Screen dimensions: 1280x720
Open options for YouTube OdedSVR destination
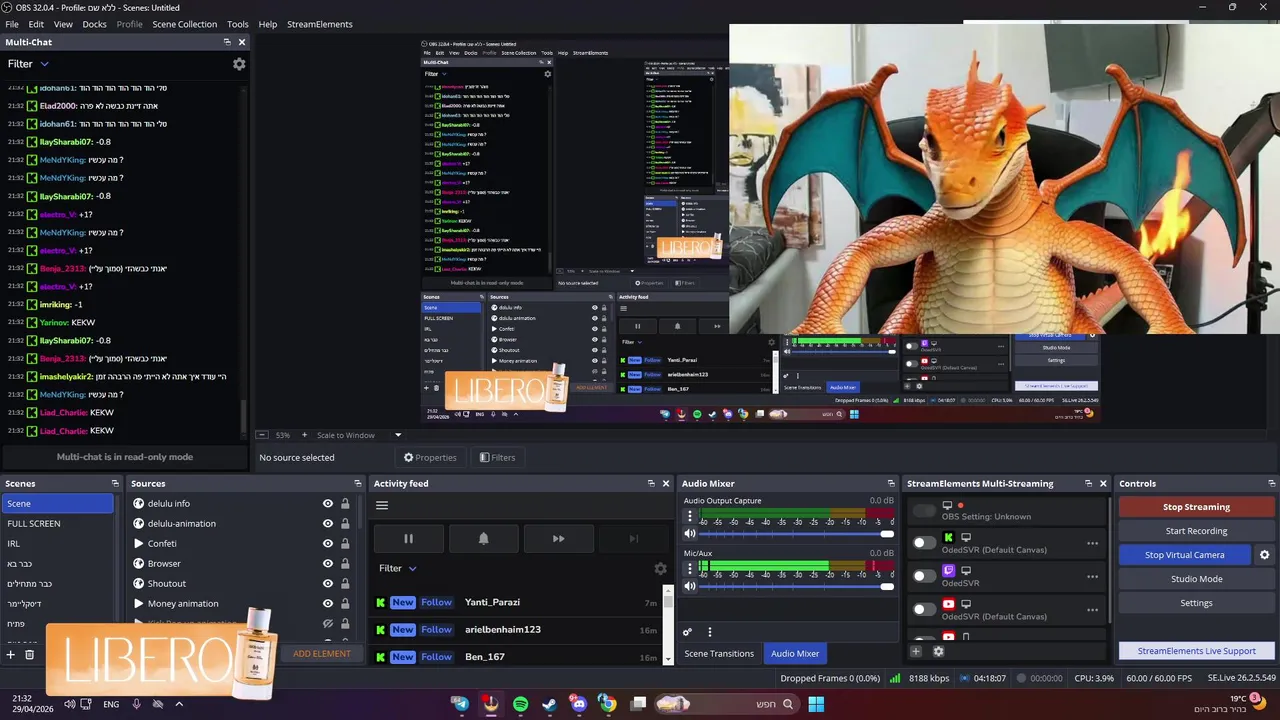pyautogui.click(x=1092, y=610)
